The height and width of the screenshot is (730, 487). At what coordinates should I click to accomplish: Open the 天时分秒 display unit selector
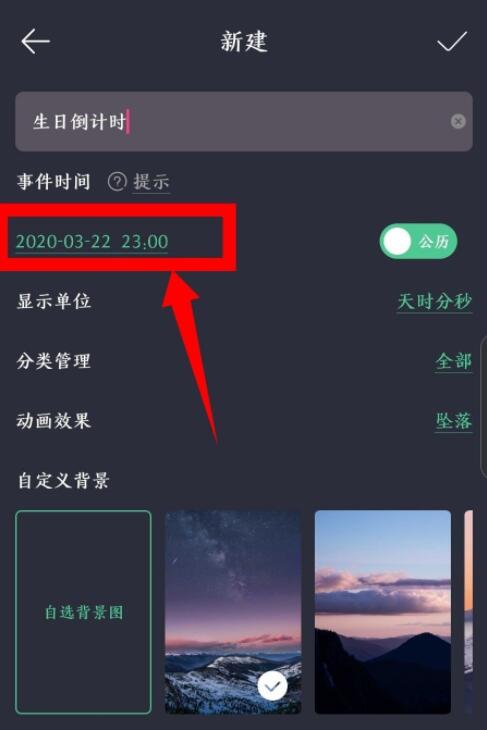click(434, 301)
